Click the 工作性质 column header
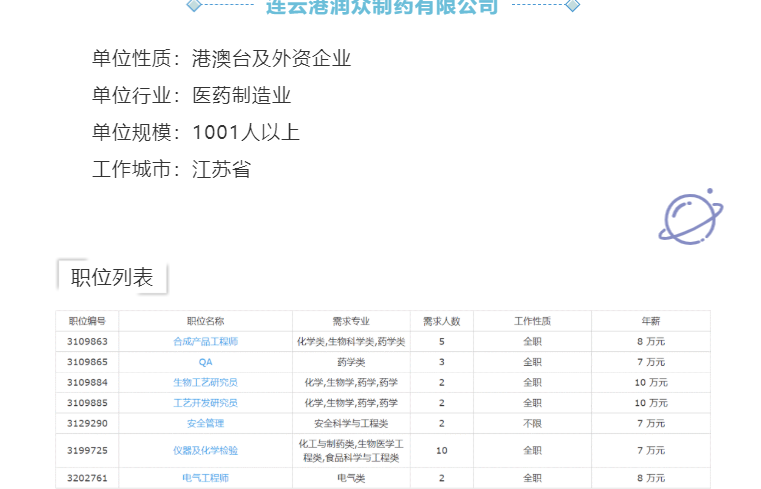Viewport: 761px width, 489px height. [532, 321]
